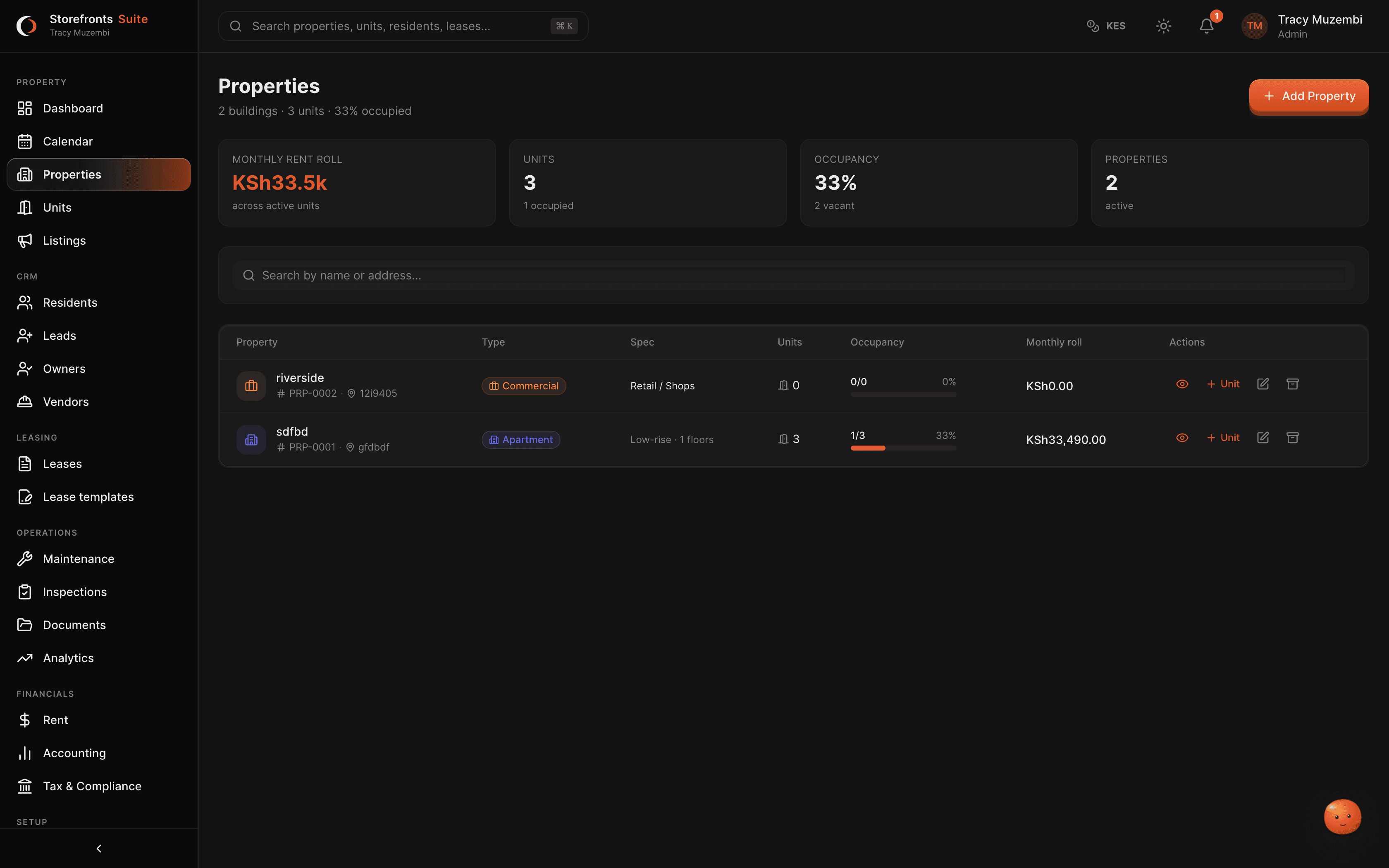
Task: Open the sdfbd property name
Action: pos(291,432)
